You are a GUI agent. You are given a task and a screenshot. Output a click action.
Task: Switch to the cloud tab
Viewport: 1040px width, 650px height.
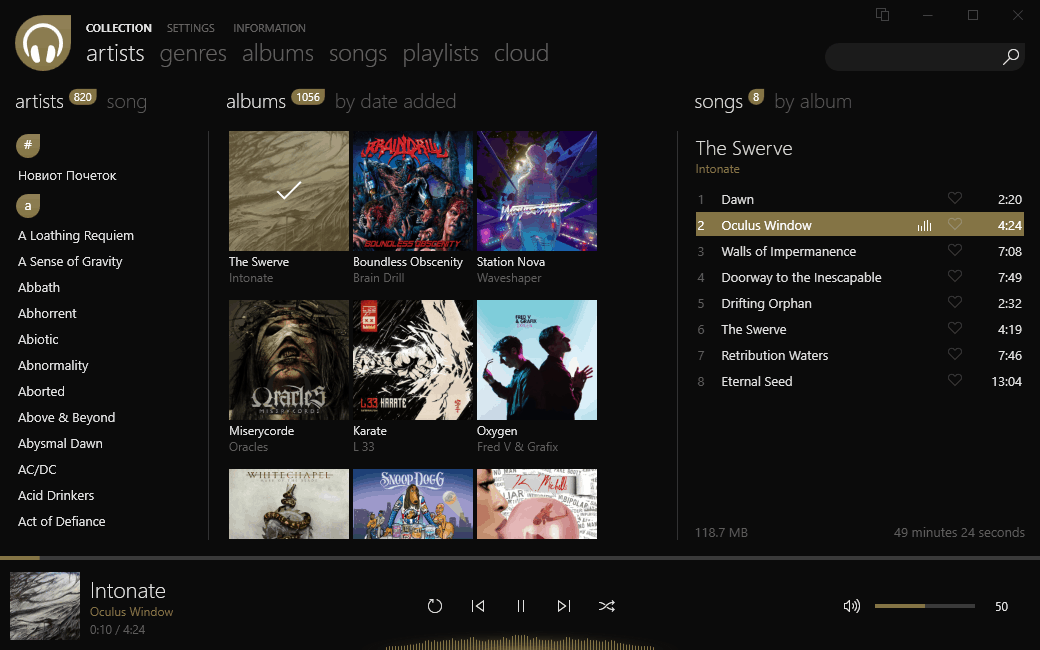coord(521,53)
